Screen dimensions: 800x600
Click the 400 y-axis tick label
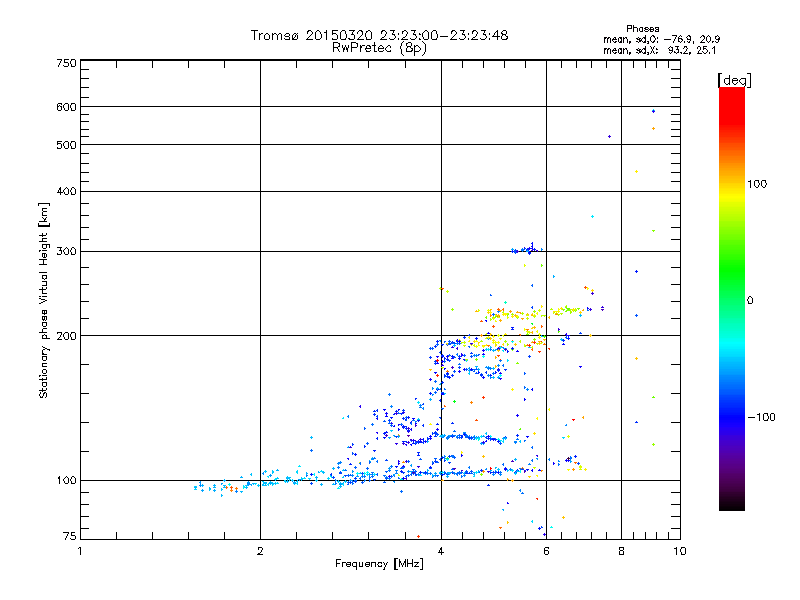point(66,191)
